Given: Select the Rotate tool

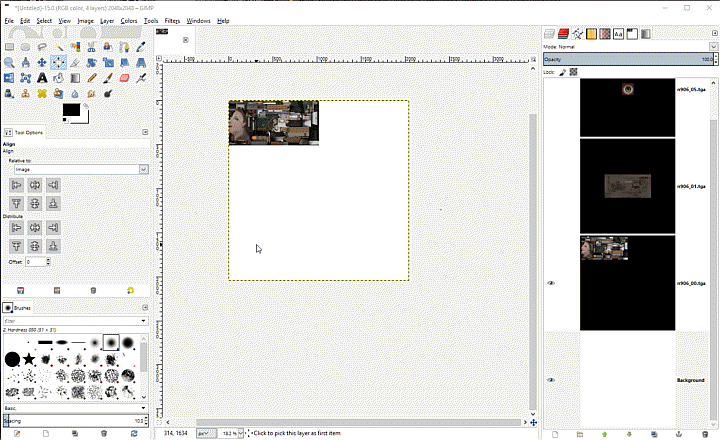Looking at the screenshot, I should tap(92, 62).
